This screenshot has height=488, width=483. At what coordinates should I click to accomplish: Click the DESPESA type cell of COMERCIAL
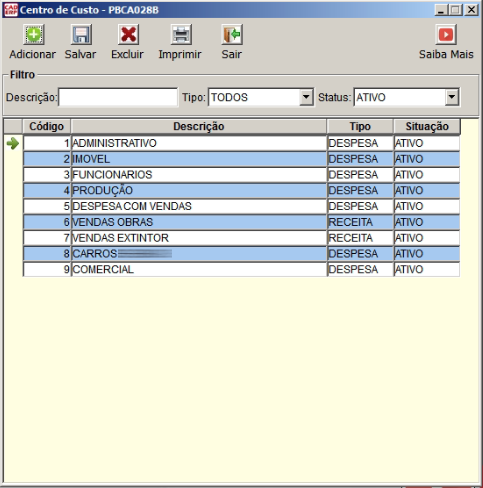(x=360, y=269)
